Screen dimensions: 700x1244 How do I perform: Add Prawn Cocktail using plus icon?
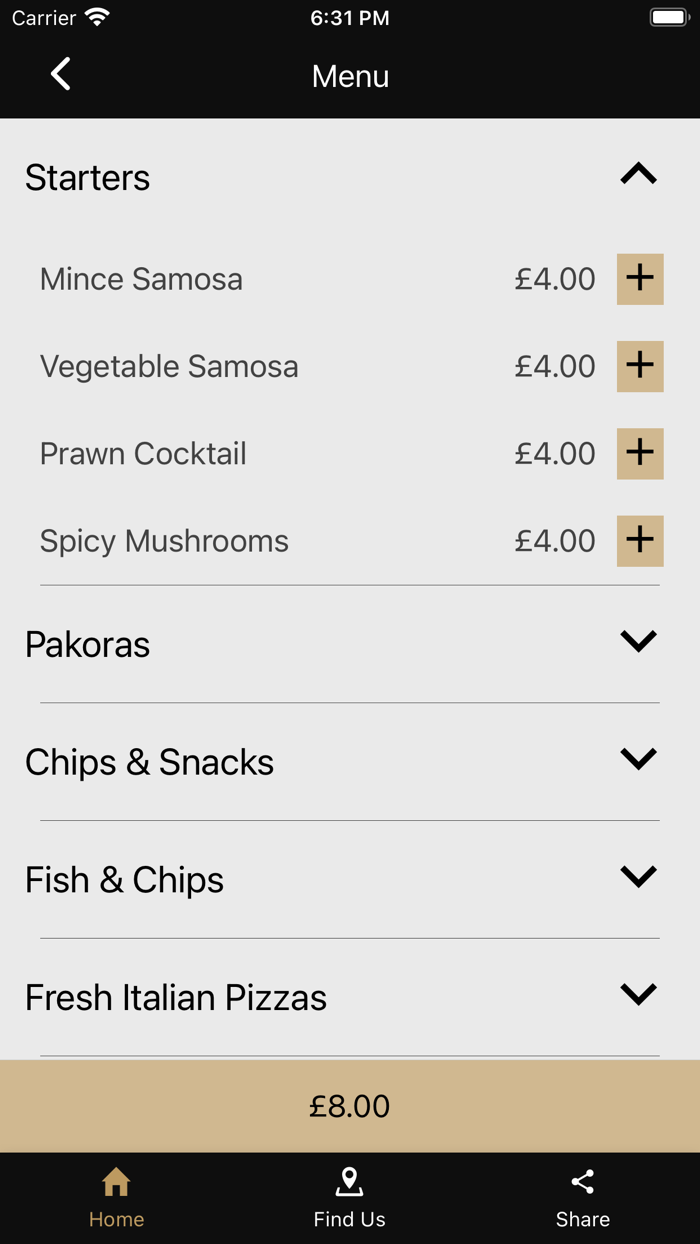[640, 453]
